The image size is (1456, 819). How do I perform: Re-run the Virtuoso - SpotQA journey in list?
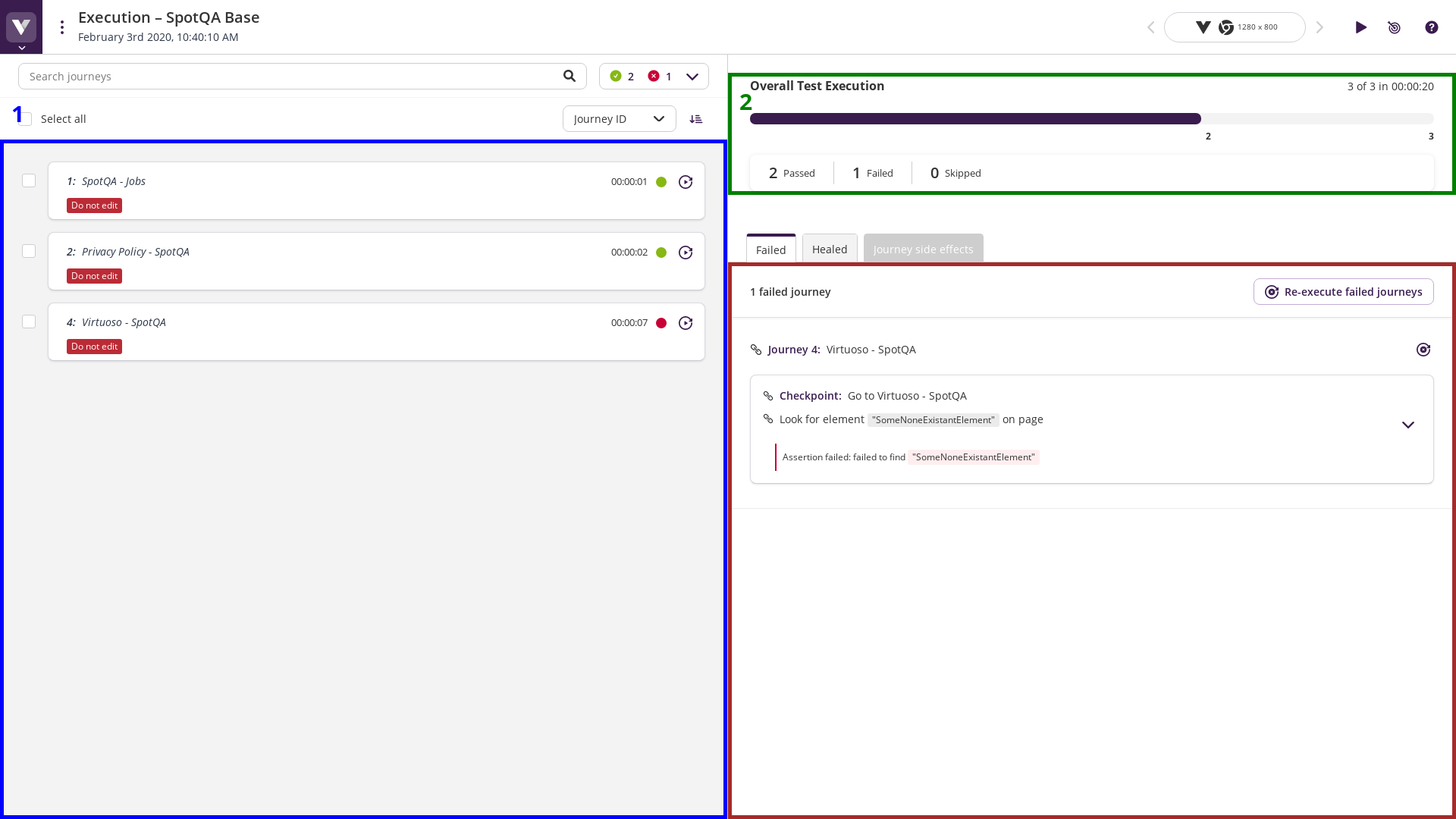[x=686, y=323]
